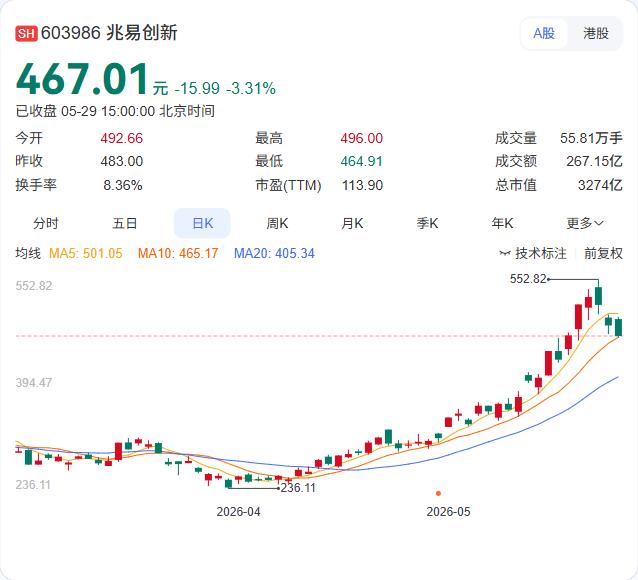
Task: Click the 总市值 value 3274亿
Action: [600, 185]
